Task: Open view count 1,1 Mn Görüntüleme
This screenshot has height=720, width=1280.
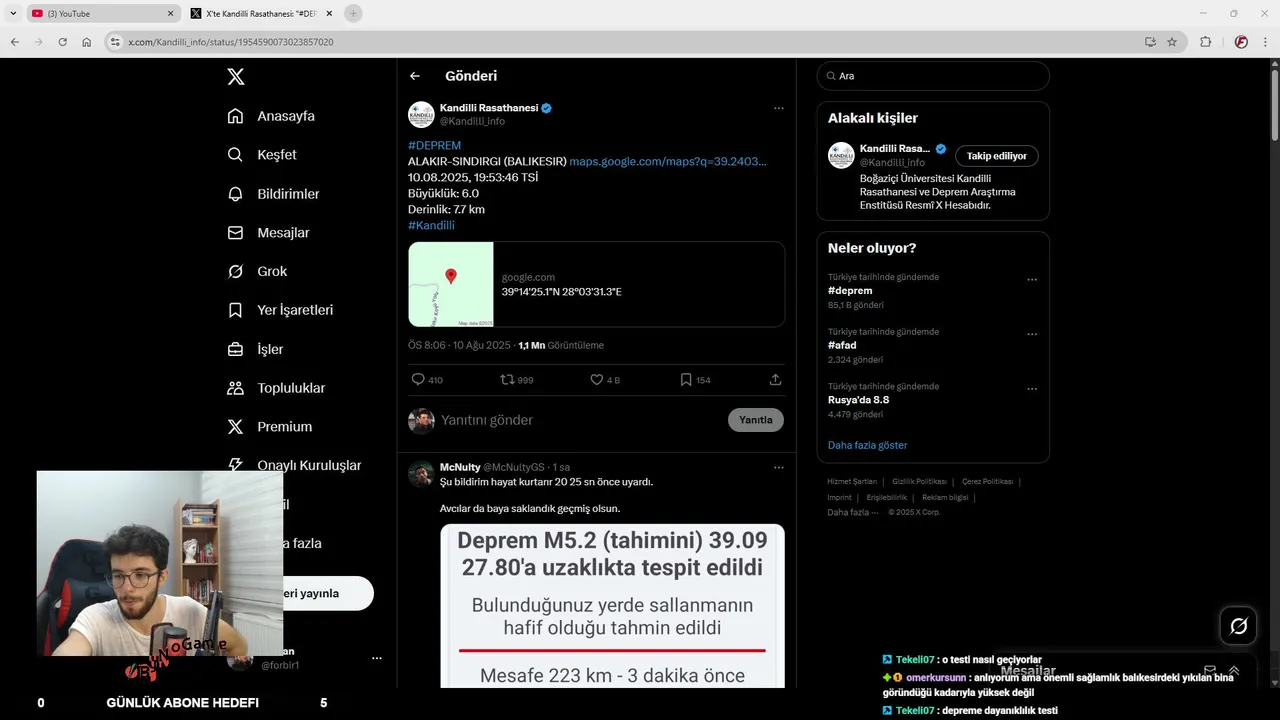Action: click(x=561, y=345)
